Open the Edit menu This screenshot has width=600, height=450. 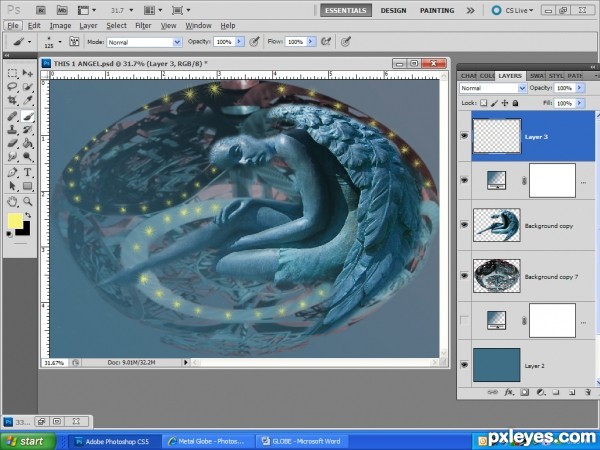pyautogui.click(x=34, y=26)
